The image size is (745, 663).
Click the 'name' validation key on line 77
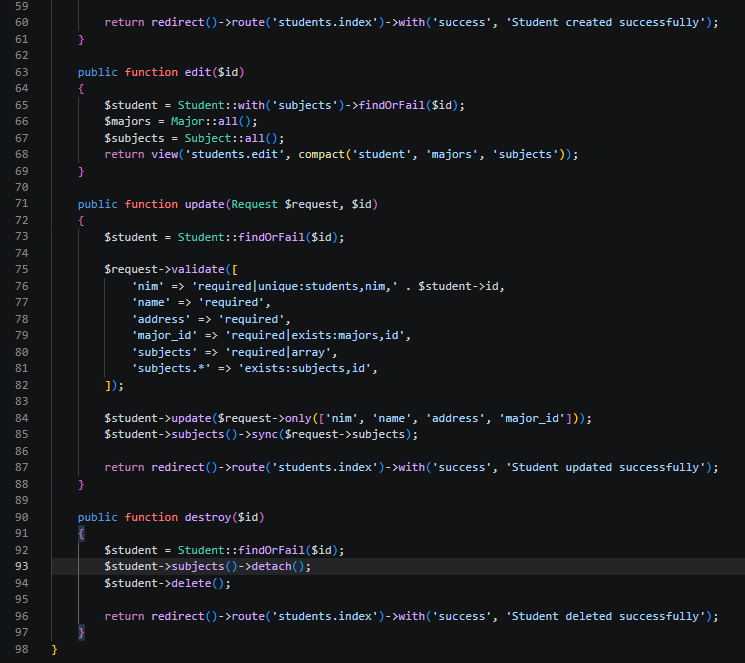[x=151, y=303]
